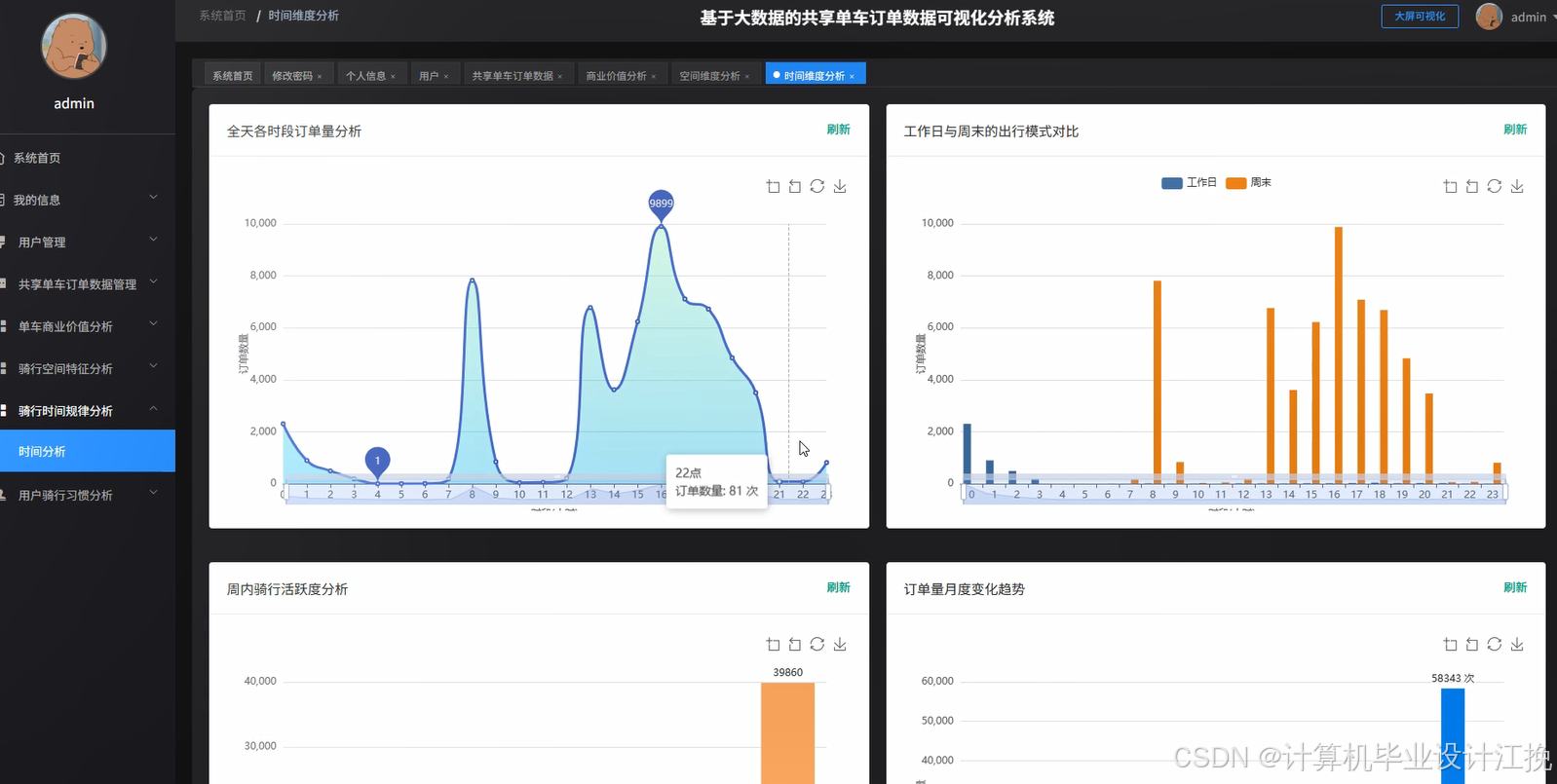This screenshot has height=784, width=1557.
Task: Click the large bear avatar in sidebar
Action: 74,46
